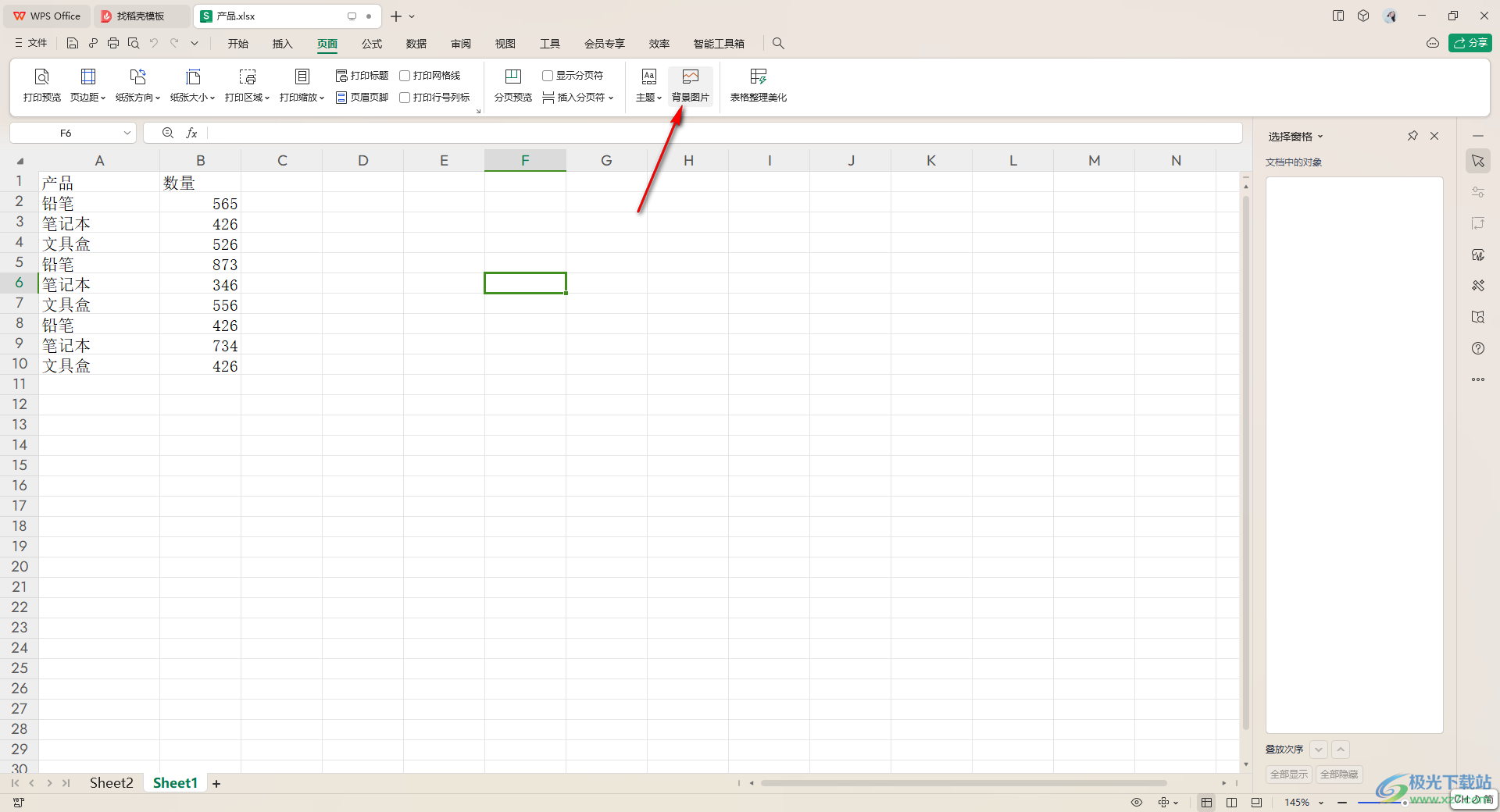The height and width of the screenshot is (812, 1500).
Task: Click Hide All (全部隐藏) button
Action: point(1339,775)
